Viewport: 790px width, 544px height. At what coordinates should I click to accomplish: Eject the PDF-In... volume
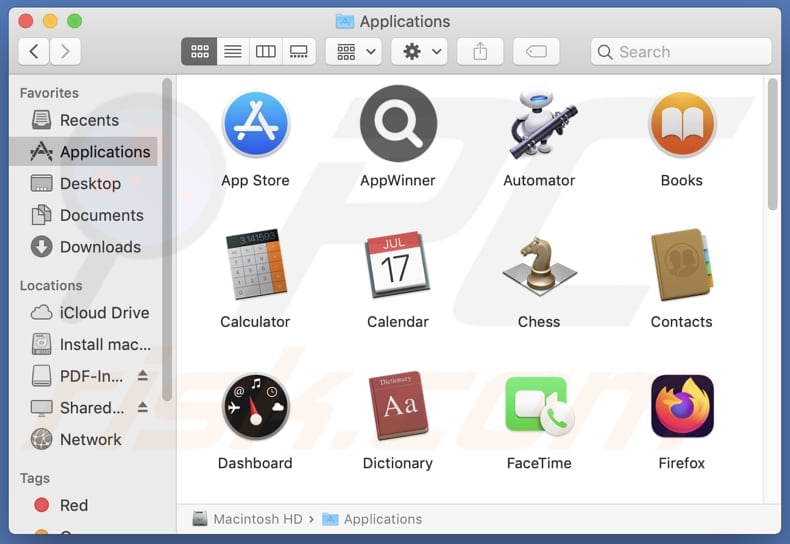(x=143, y=375)
